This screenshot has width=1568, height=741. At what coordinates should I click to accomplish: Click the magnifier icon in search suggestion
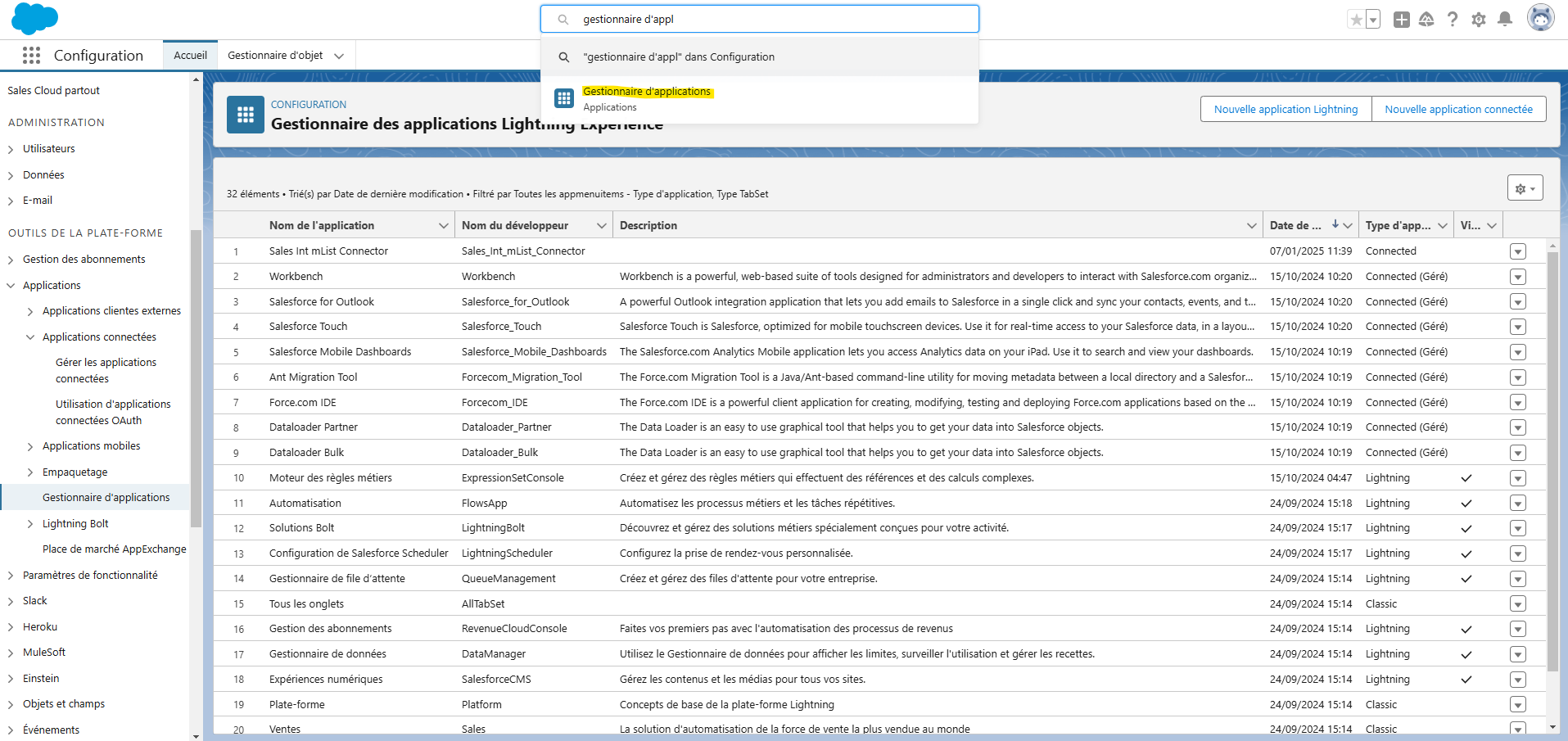(564, 57)
